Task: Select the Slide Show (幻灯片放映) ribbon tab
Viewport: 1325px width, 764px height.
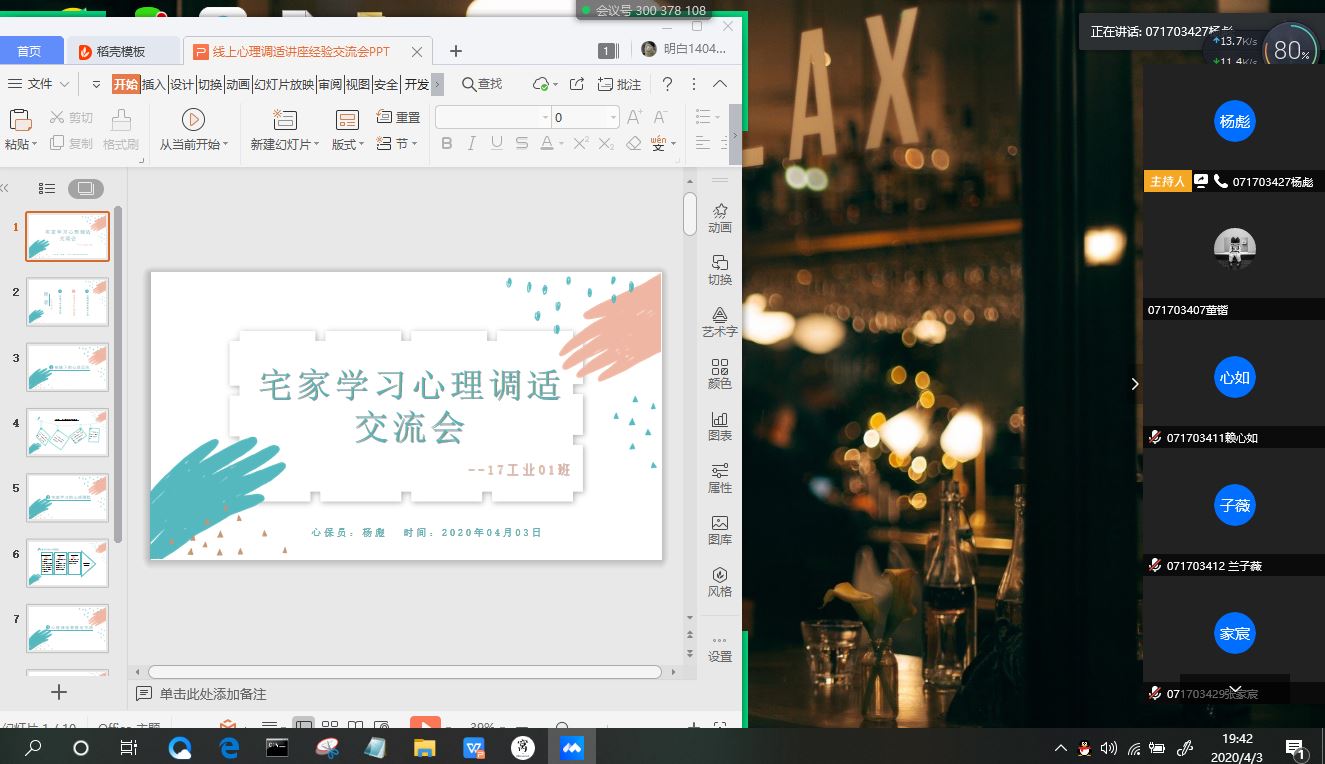Action: click(x=284, y=84)
